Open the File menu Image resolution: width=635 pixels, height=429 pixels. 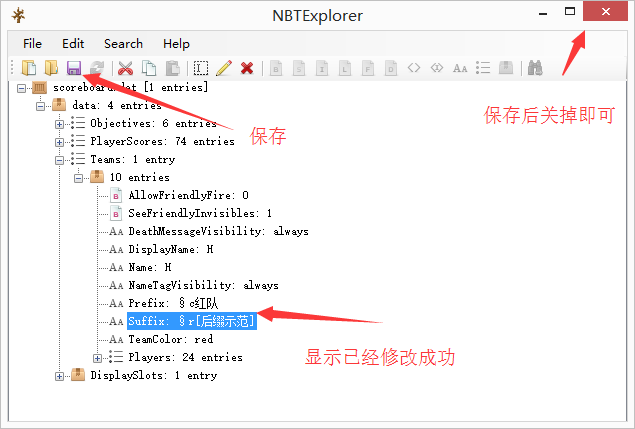32,44
